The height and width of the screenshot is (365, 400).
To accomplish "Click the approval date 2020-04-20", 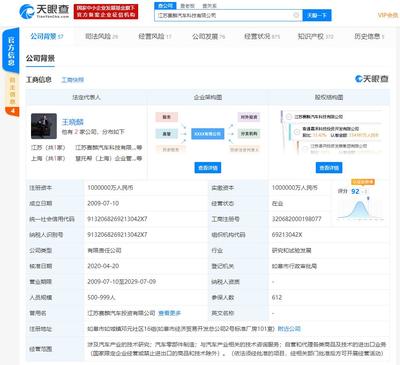I will point(103,266).
